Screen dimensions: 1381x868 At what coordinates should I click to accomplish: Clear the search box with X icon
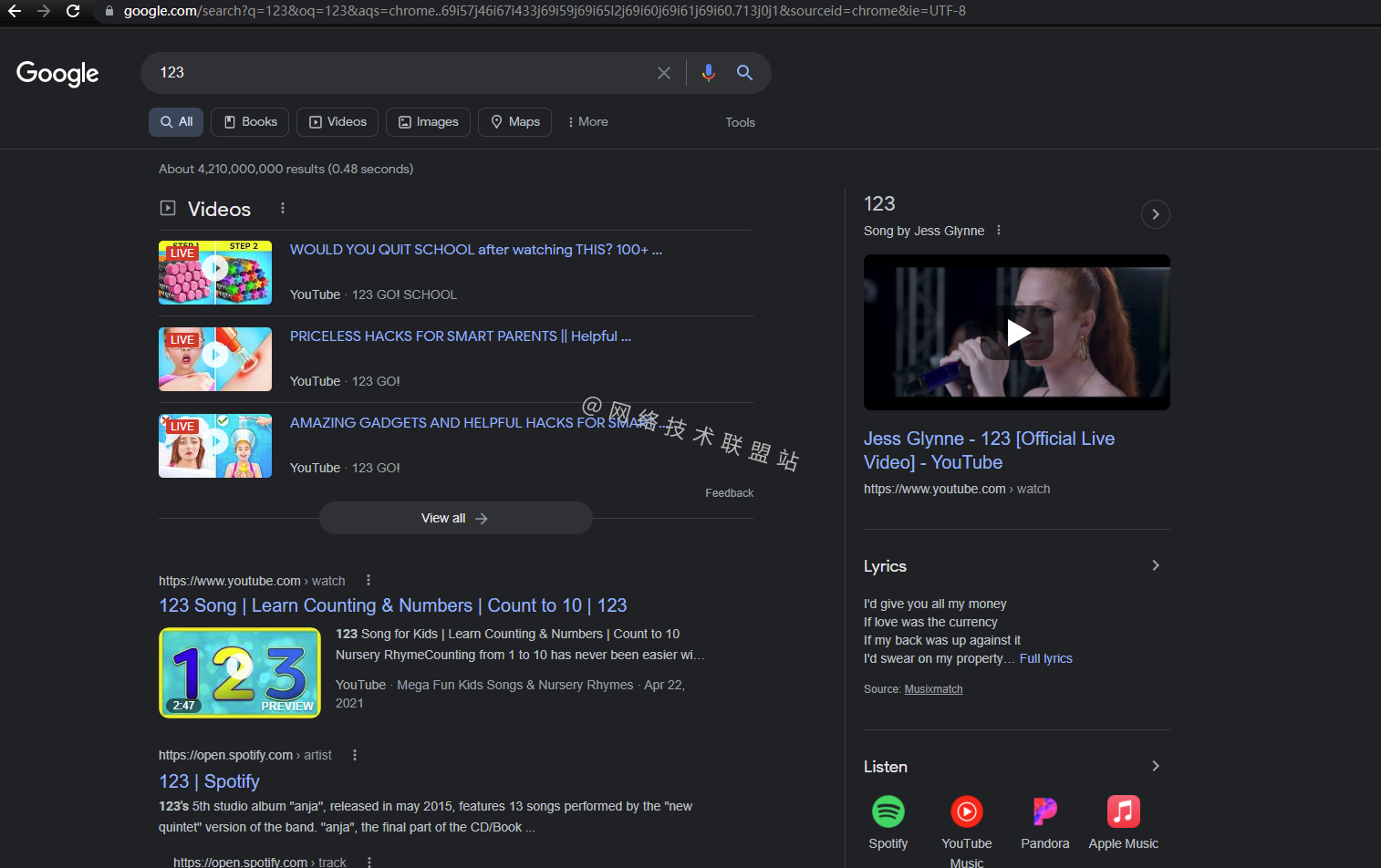coord(664,73)
